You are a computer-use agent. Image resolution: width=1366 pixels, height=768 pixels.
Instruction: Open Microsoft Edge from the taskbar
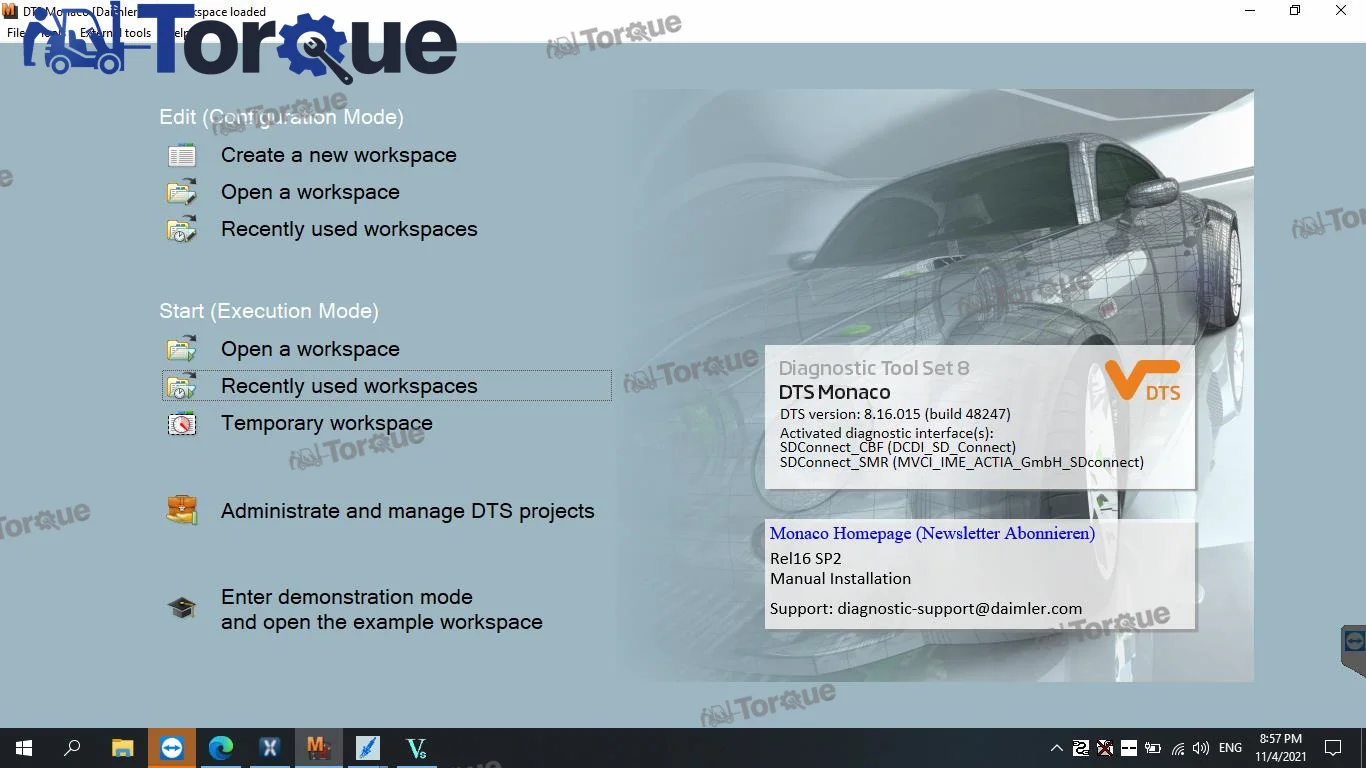click(x=221, y=748)
